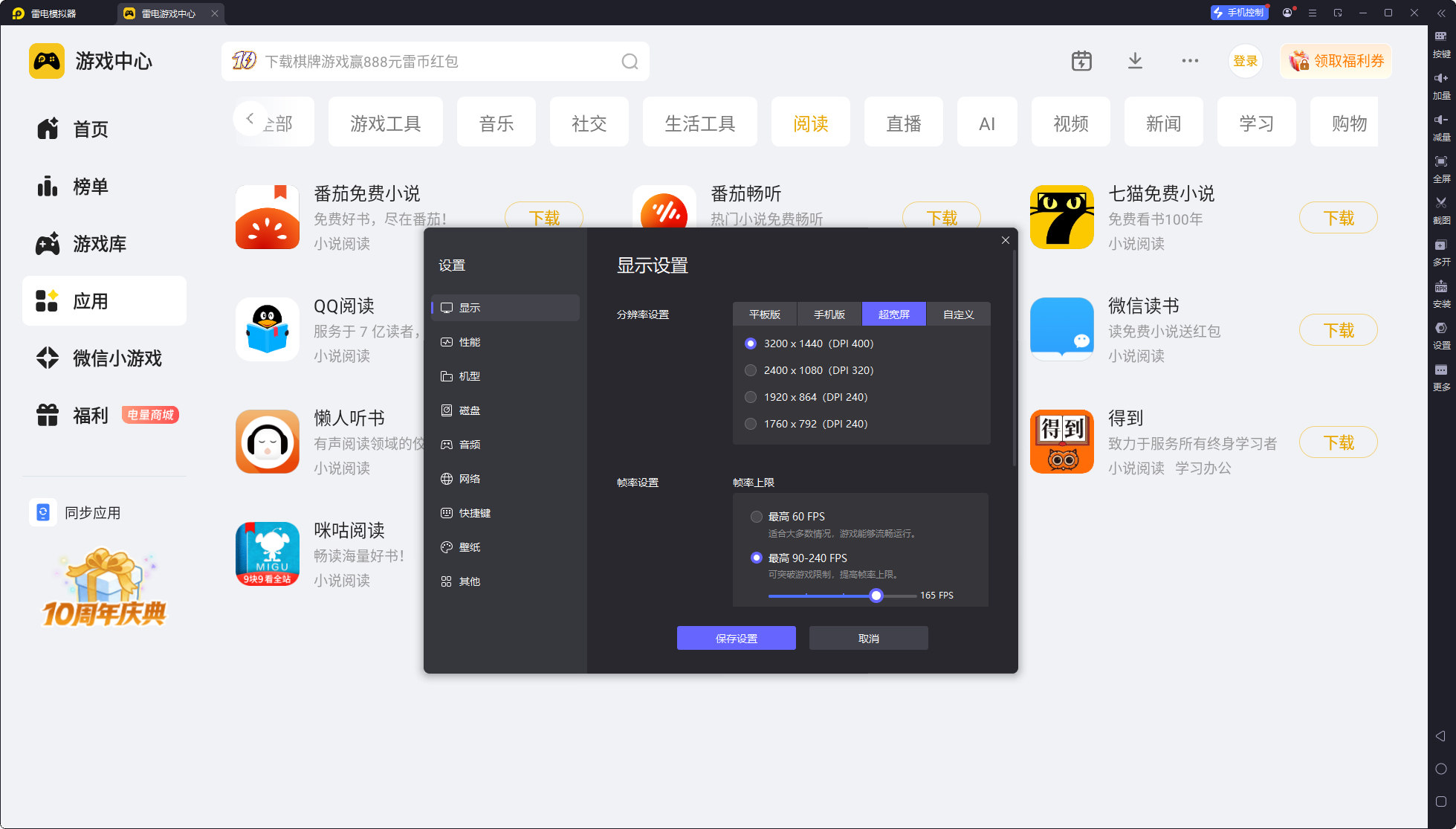The image size is (1456, 829).
Task: Open the download manager arrow icon
Action: (x=1135, y=61)
